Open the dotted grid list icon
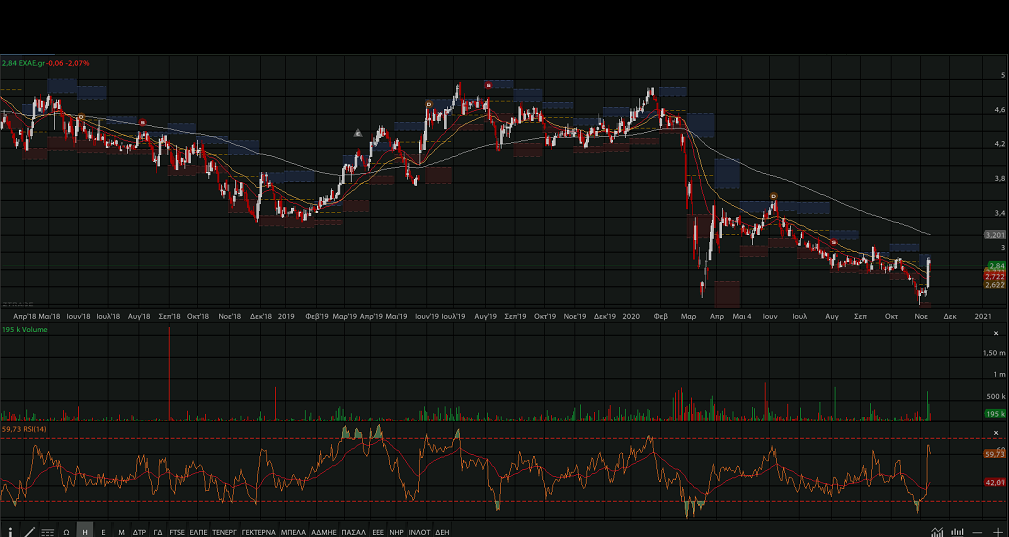 (47, 532)
